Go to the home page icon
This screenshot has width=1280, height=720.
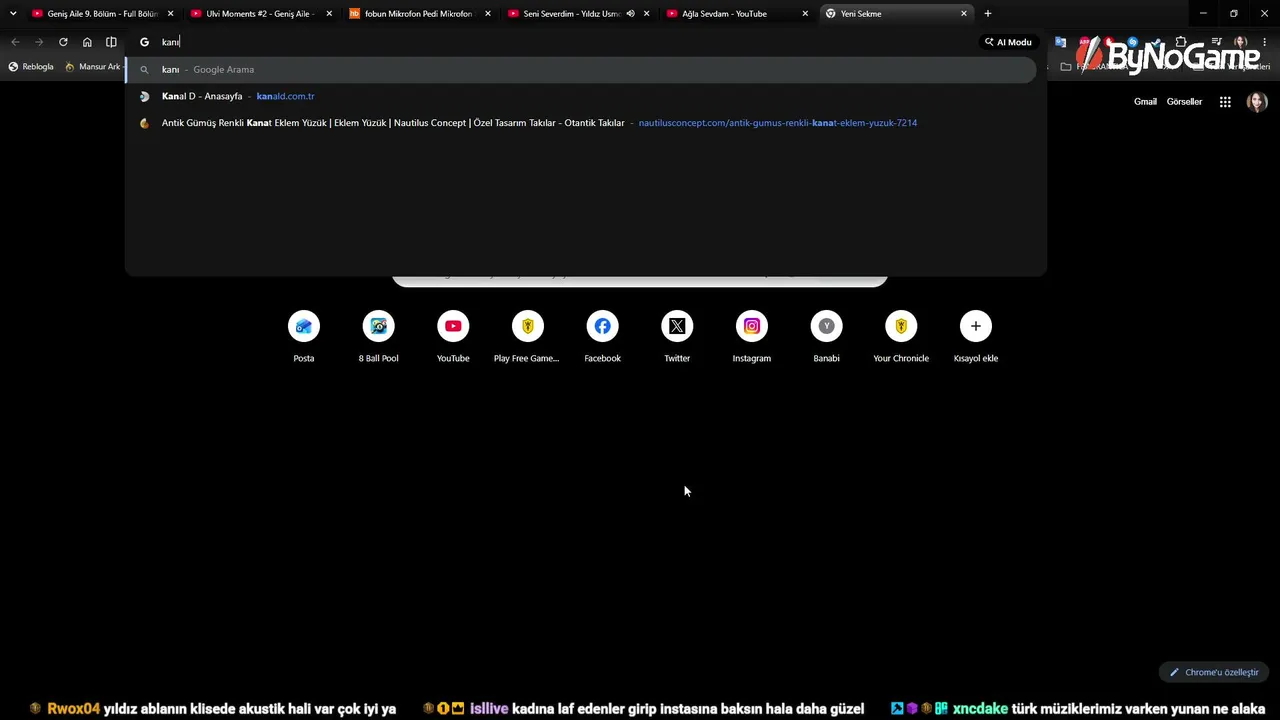point(87,42)
